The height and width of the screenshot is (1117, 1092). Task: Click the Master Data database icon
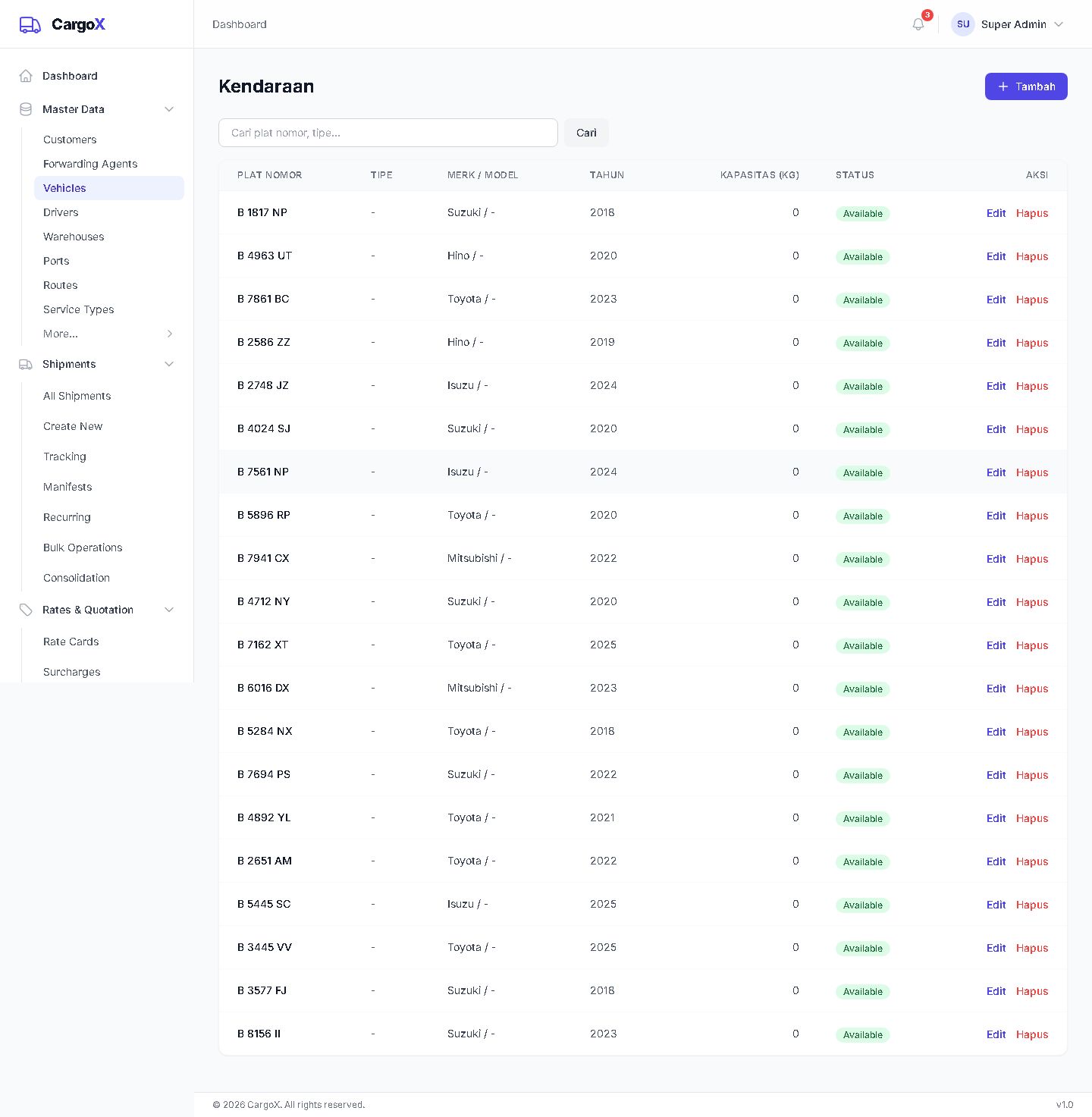click(26, 109)
